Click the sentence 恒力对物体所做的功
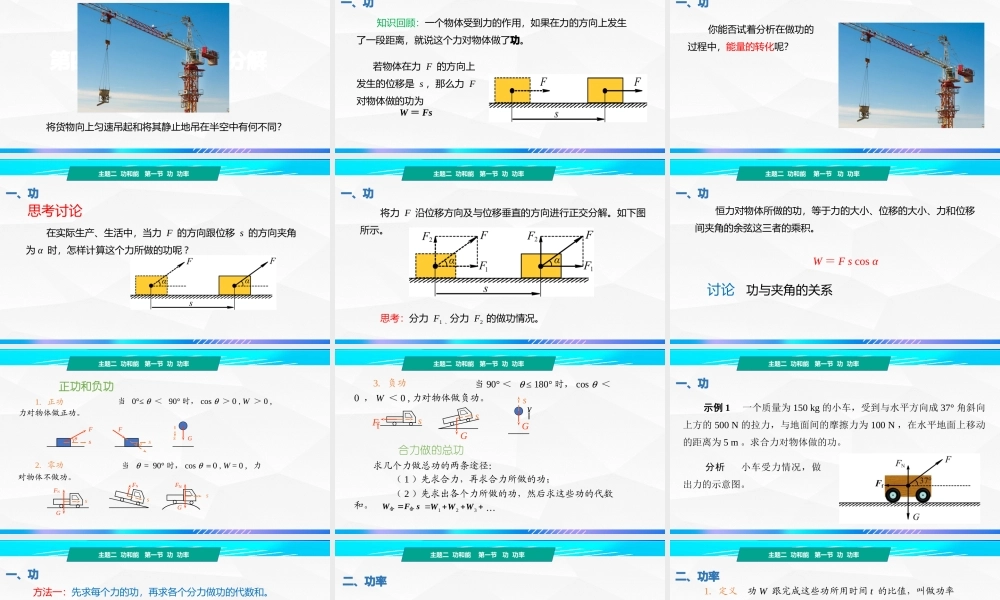1000x600 pixels. tap(835, 219)
